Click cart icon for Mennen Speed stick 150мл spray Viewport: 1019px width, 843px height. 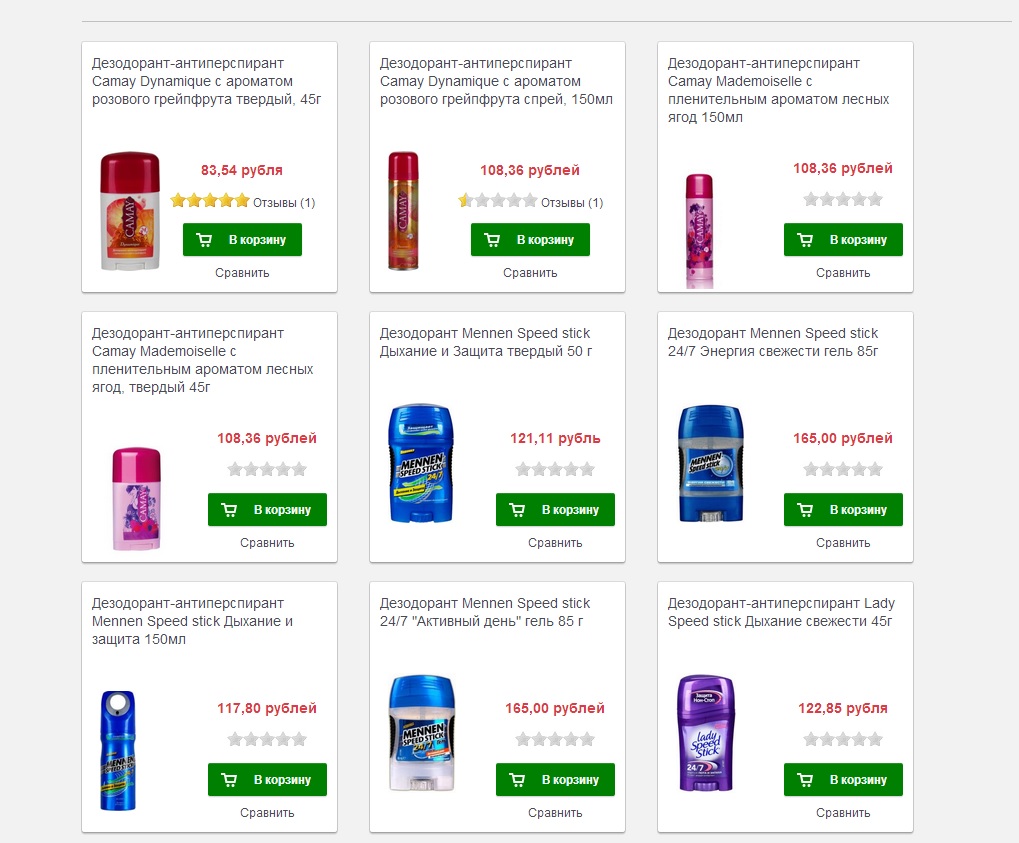229,779
